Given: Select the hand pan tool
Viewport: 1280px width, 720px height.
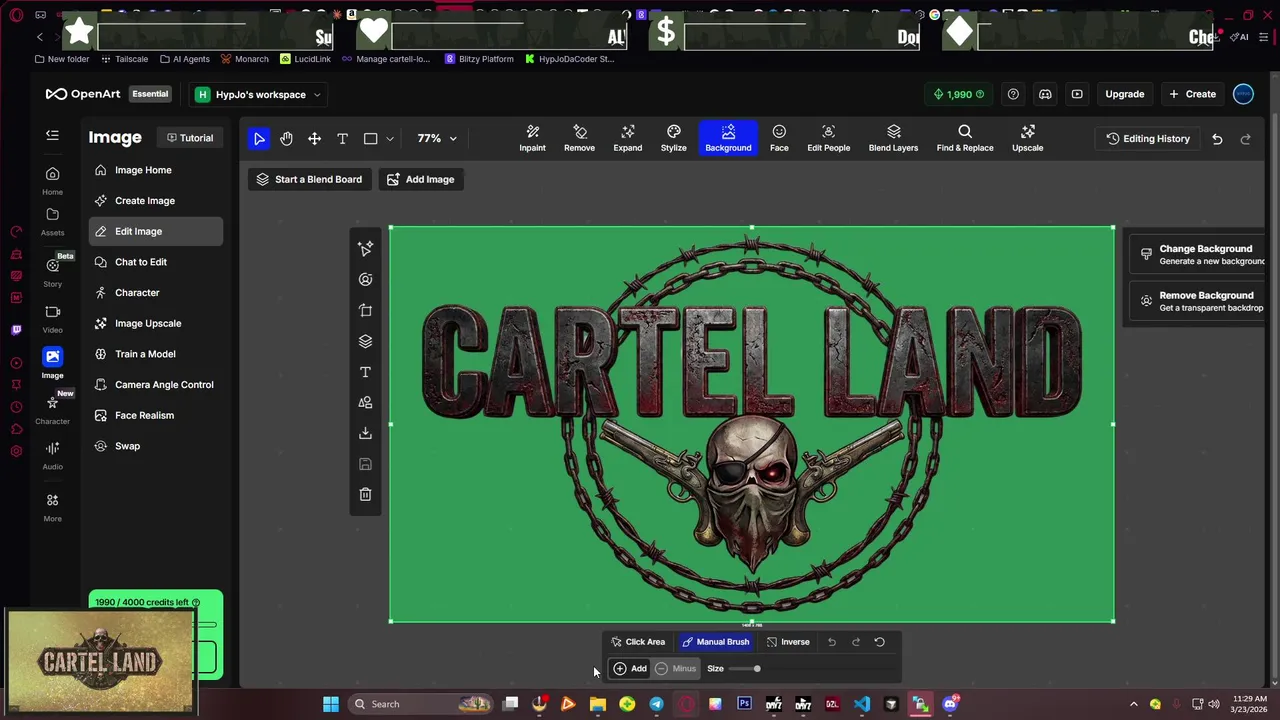Looking at the screenshot, I should [x=286, y=139].
